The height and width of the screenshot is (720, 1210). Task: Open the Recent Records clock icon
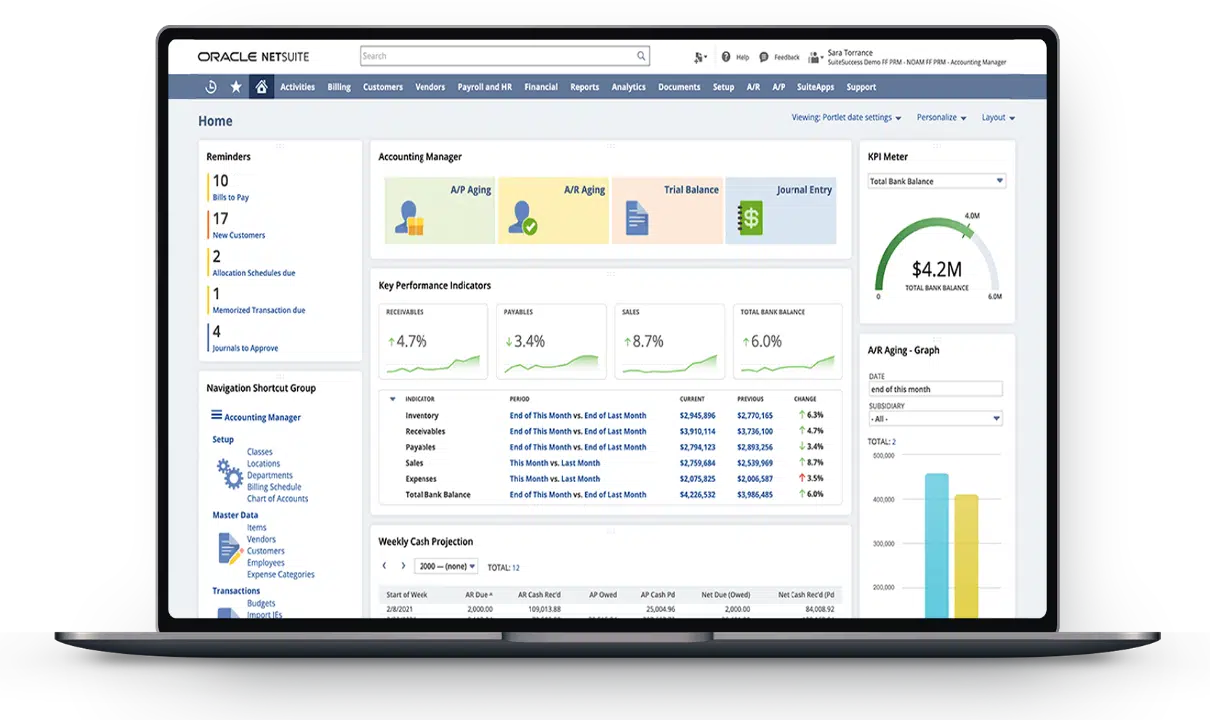tap(211, 87)
